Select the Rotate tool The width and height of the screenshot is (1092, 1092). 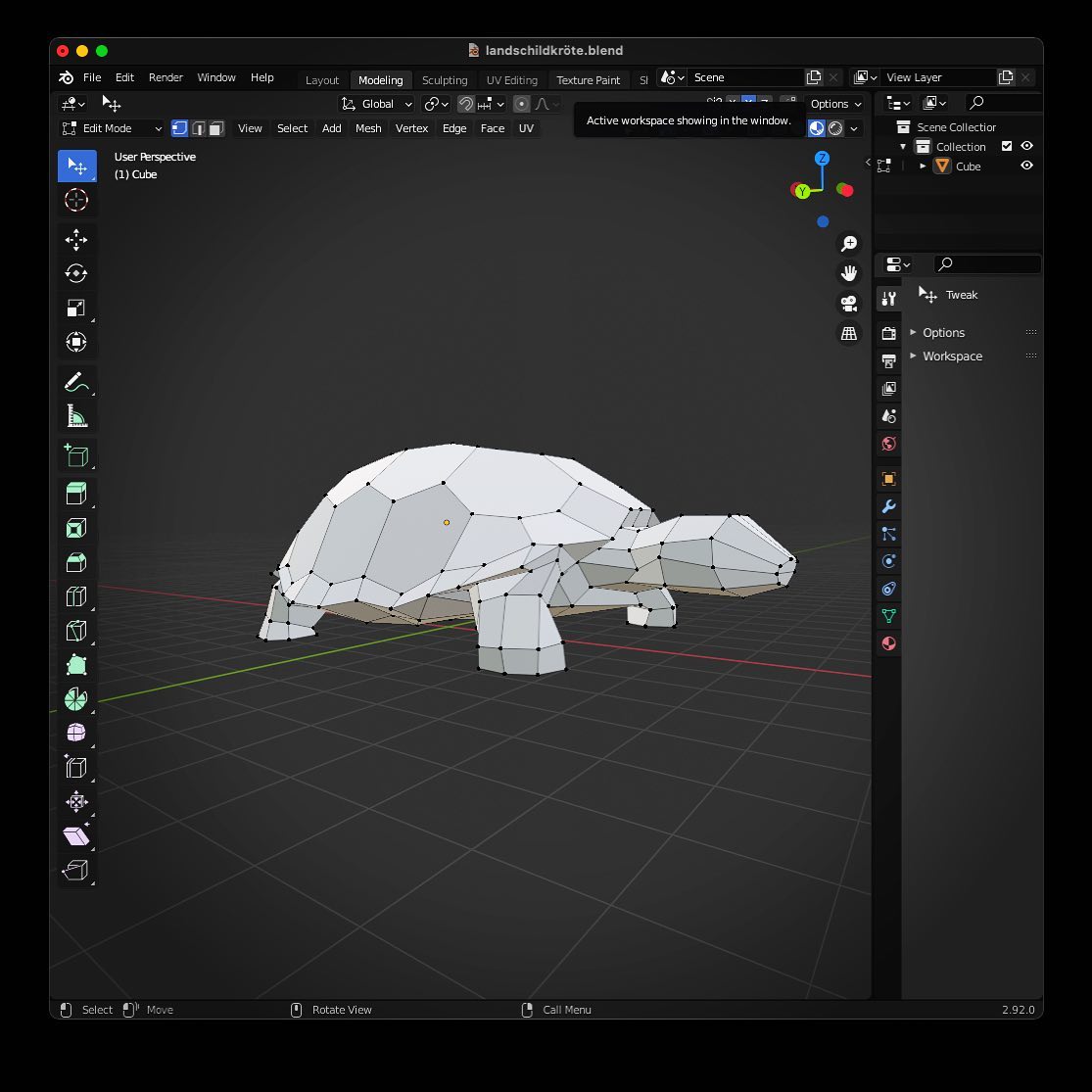pos(76,273)
